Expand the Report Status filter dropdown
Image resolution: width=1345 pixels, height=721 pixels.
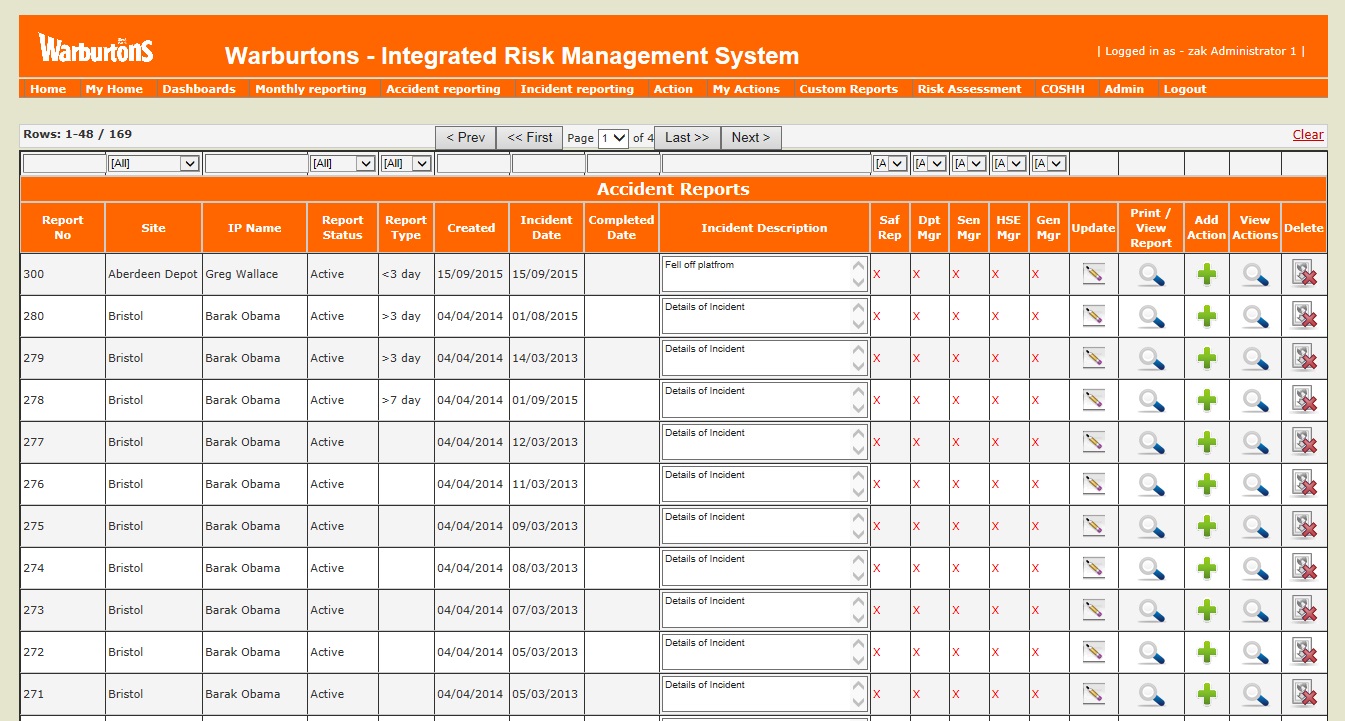342,163
